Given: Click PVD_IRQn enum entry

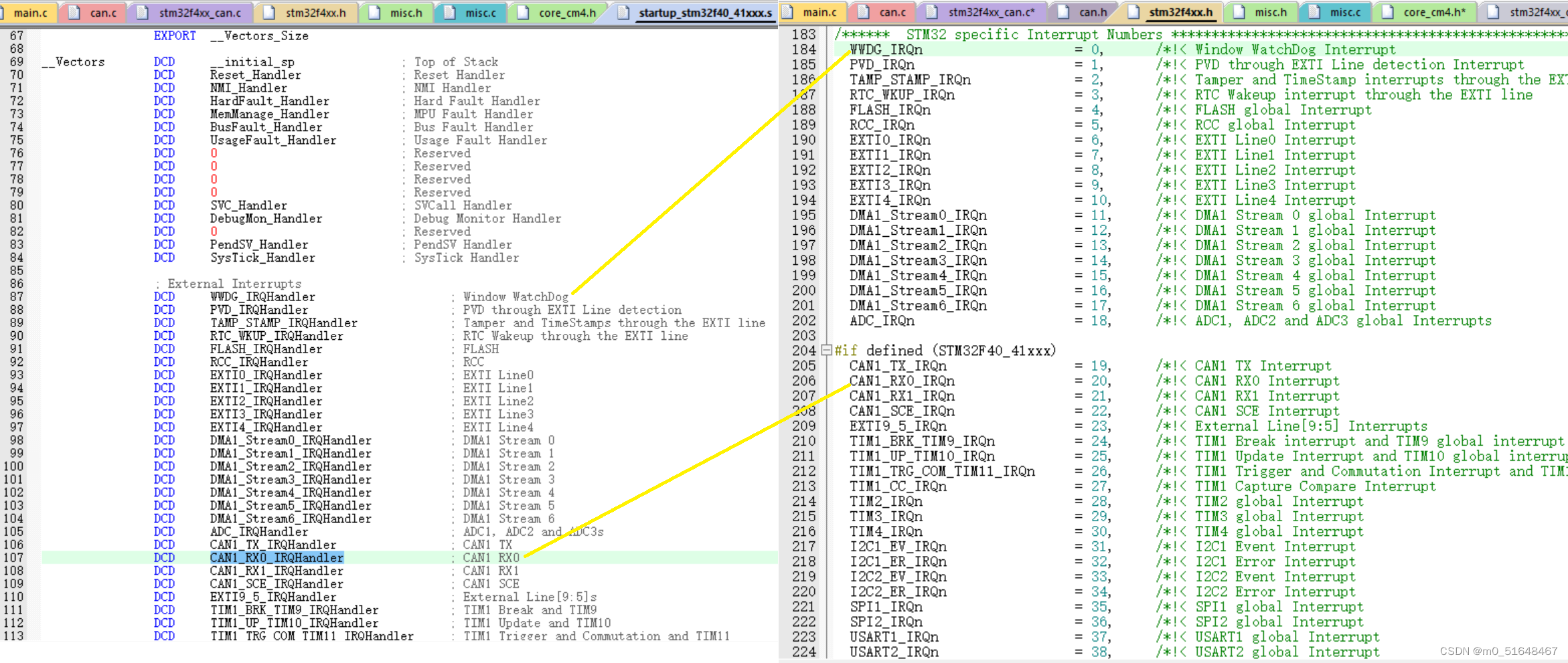Looking at the screenshot, I should point(882,64).
